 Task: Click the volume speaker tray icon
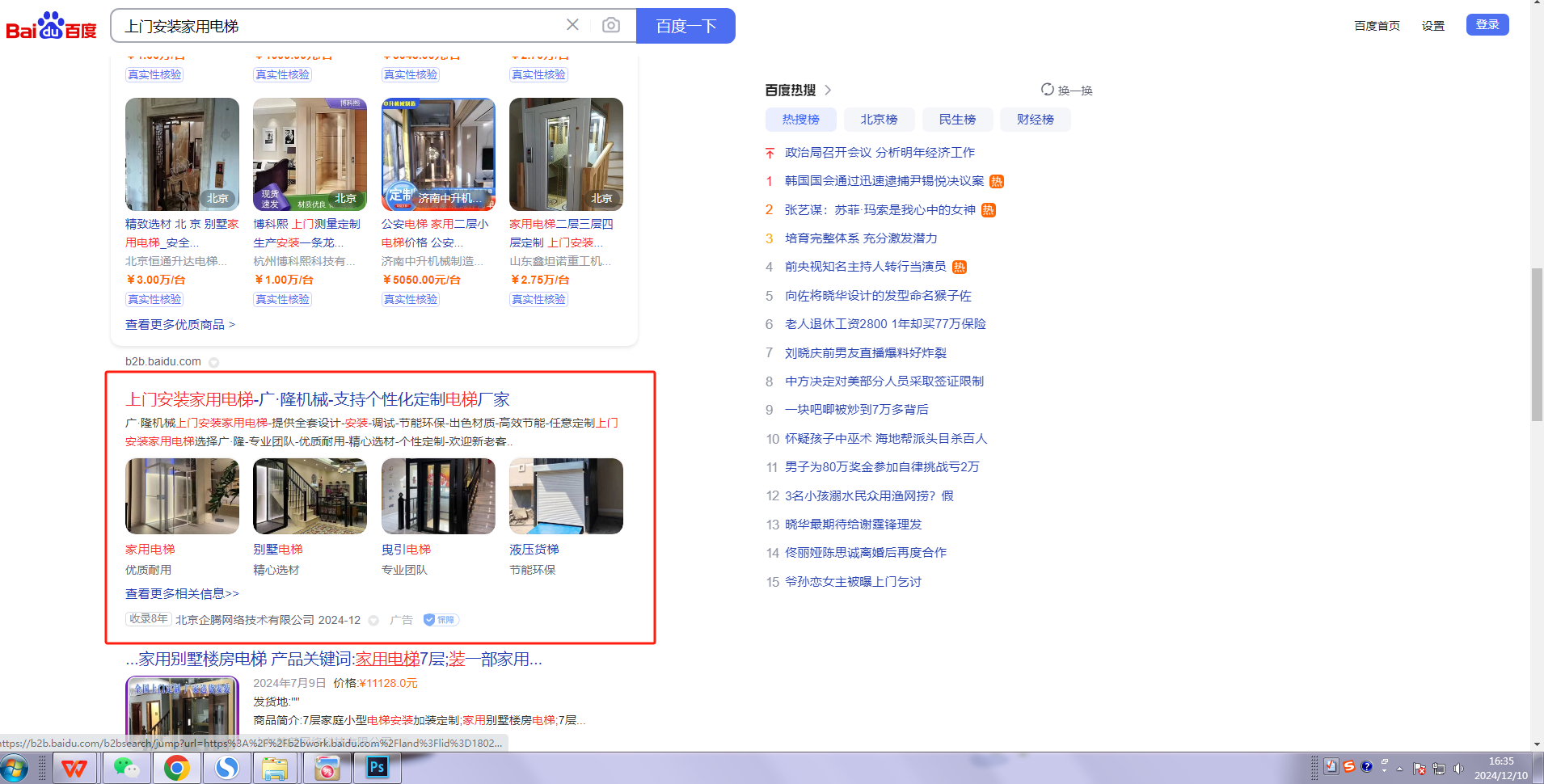click(1458, 769)
